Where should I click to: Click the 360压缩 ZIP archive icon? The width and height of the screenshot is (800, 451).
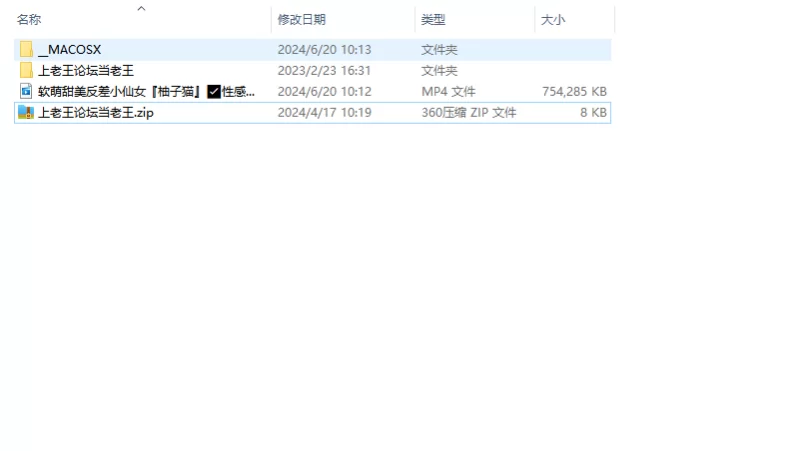point(26,112)
